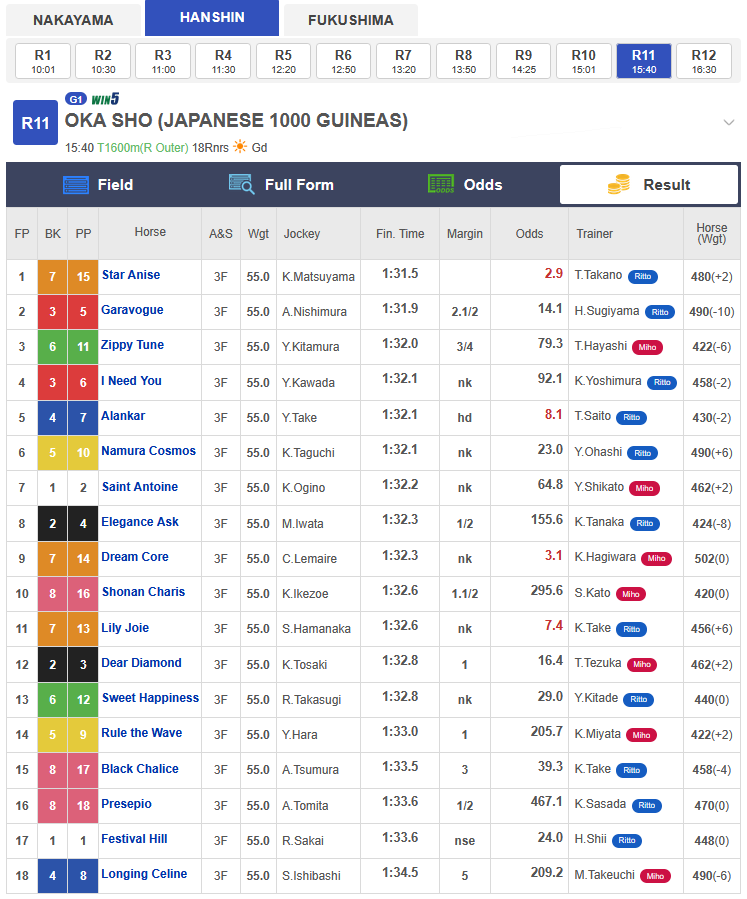Viewport: 747px width, 899px height.
Task: Click jockey K.Matsuyama name
Action: [x=318, y=277]
